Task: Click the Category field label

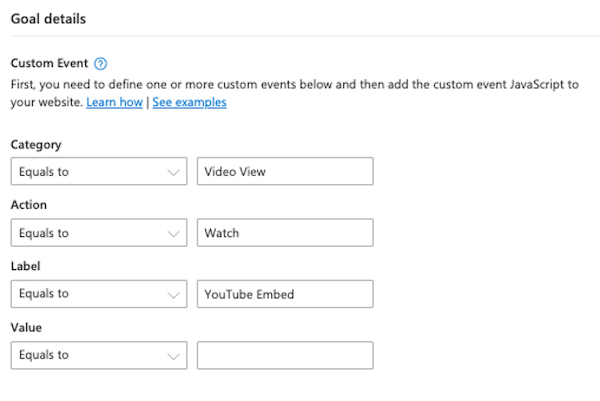Action: [x=35, y=144]
